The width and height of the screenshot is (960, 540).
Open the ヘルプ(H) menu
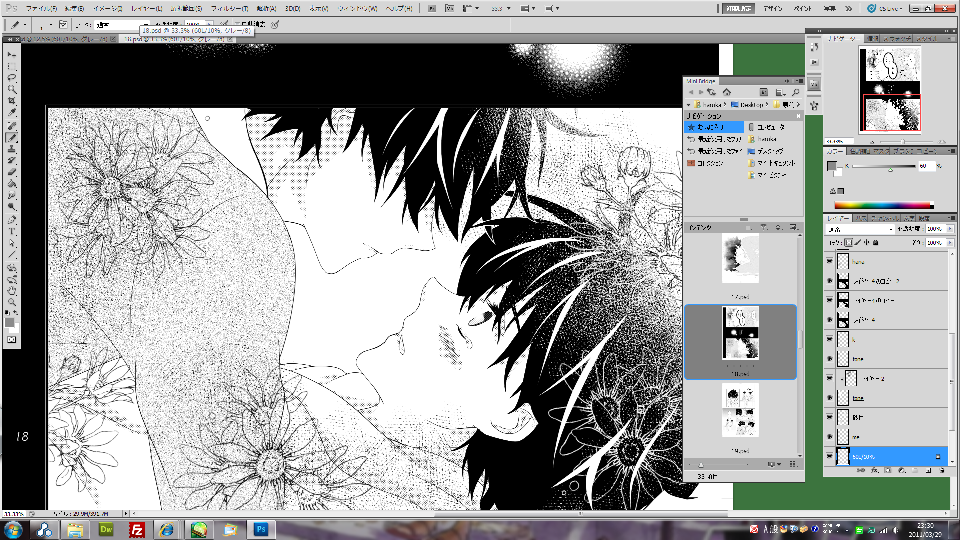[399, 9]
